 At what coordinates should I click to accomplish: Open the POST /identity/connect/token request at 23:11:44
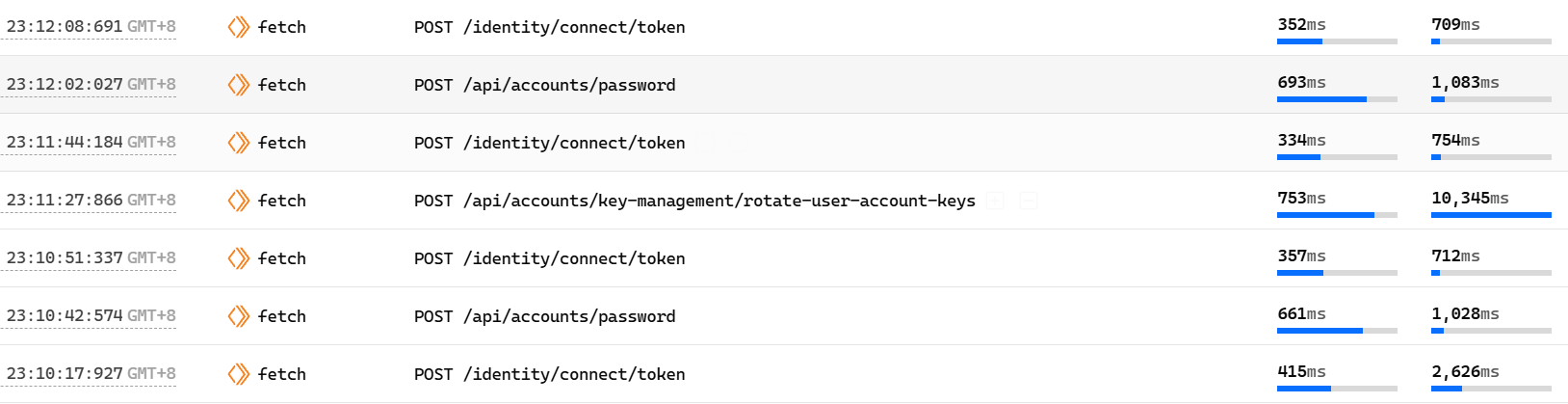[549, 143]
